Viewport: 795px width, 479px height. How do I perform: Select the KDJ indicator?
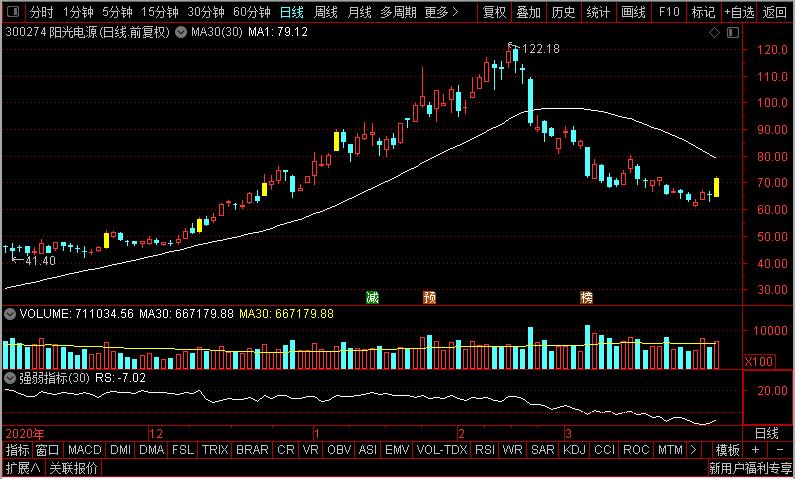[574, 450]
